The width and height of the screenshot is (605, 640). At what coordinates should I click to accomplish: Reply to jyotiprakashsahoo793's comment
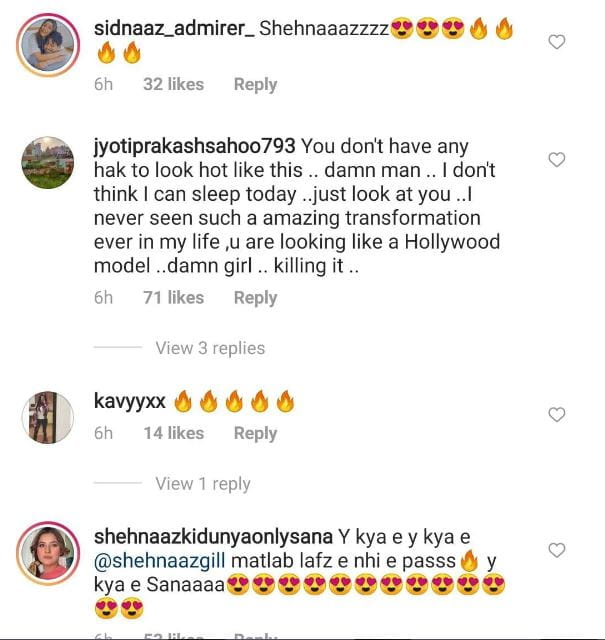coord(256,298)
